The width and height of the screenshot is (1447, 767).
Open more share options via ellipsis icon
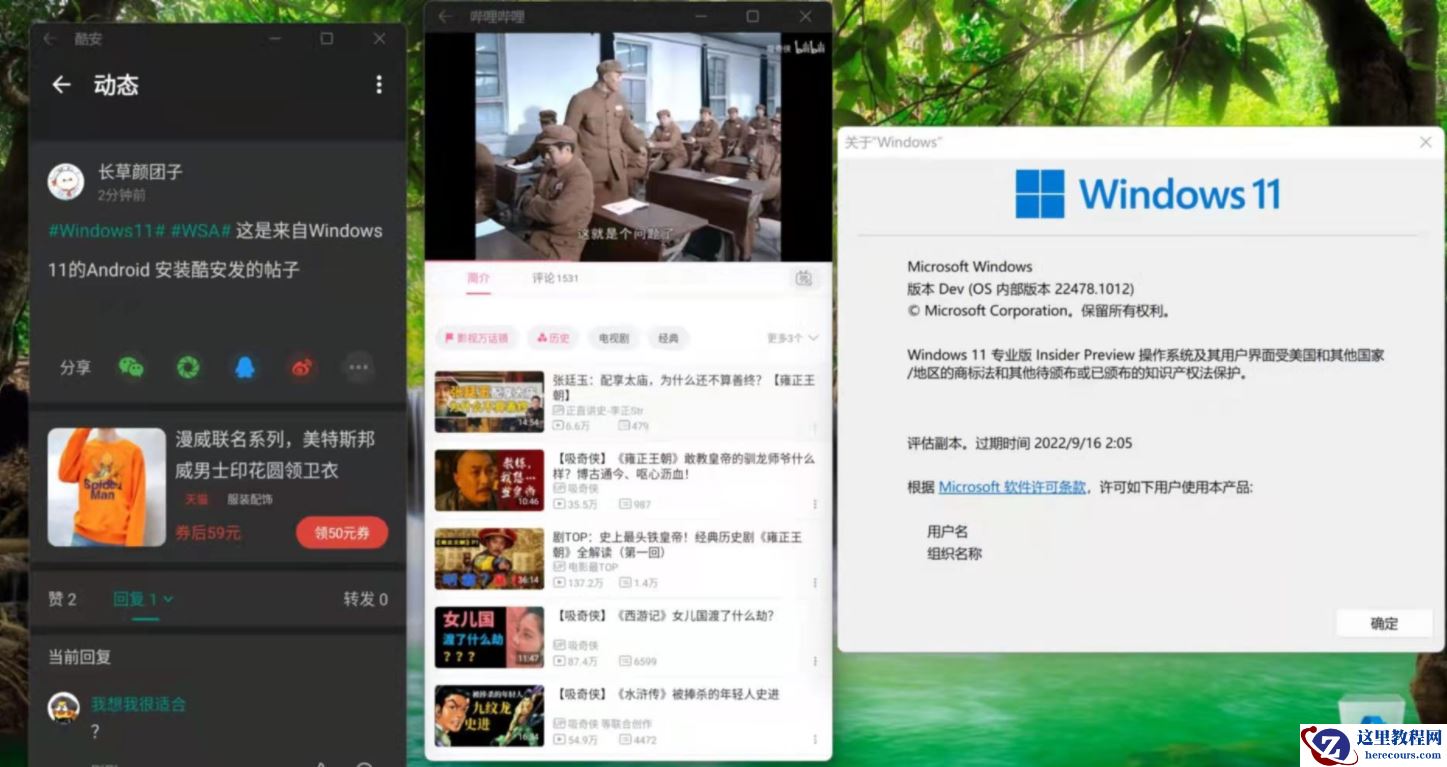click(357, 368)
